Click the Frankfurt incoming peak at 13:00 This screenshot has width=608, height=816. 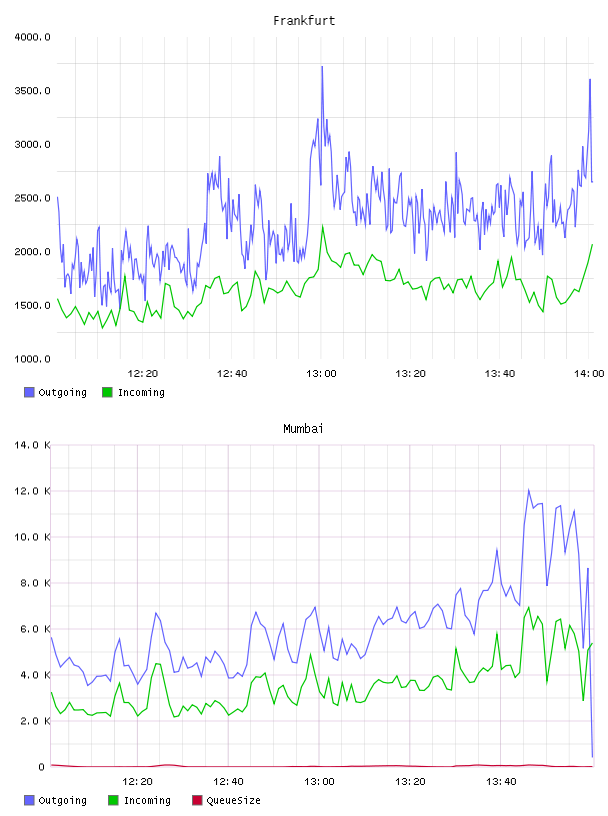pos(322,226)
